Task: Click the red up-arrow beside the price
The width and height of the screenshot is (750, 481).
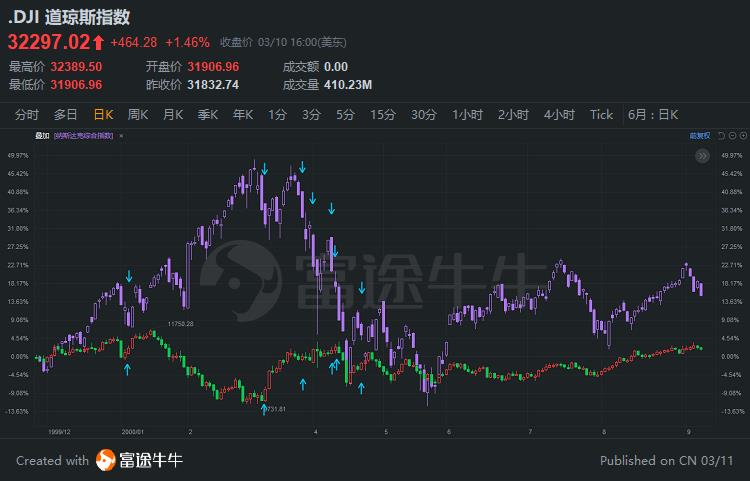Action: tap(98, 42)
